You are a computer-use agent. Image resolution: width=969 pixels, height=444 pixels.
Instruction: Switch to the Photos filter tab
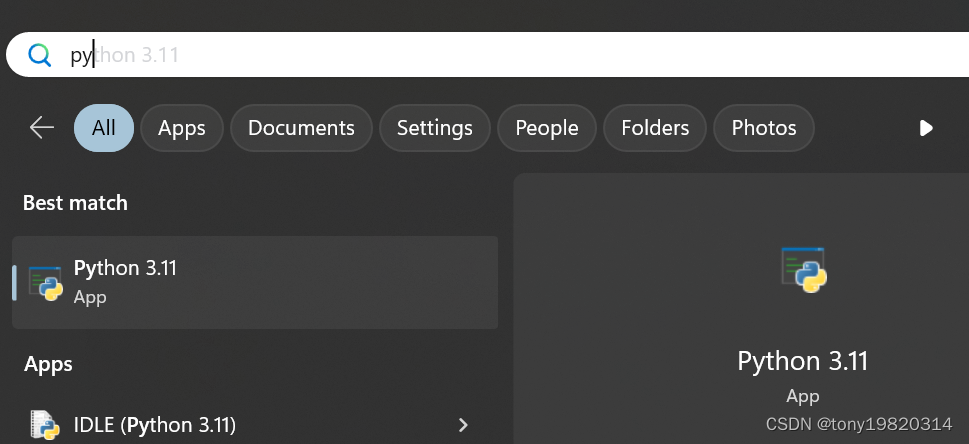click(764, 128)
